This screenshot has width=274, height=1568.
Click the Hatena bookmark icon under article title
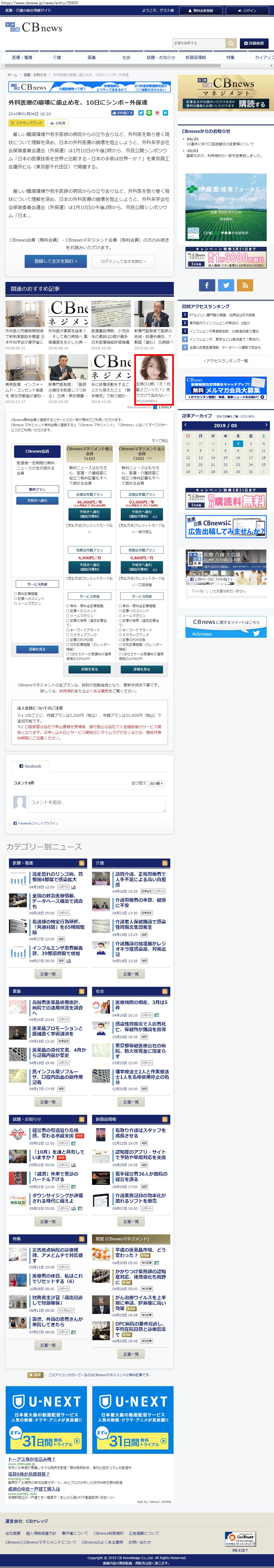coord(166,113)
